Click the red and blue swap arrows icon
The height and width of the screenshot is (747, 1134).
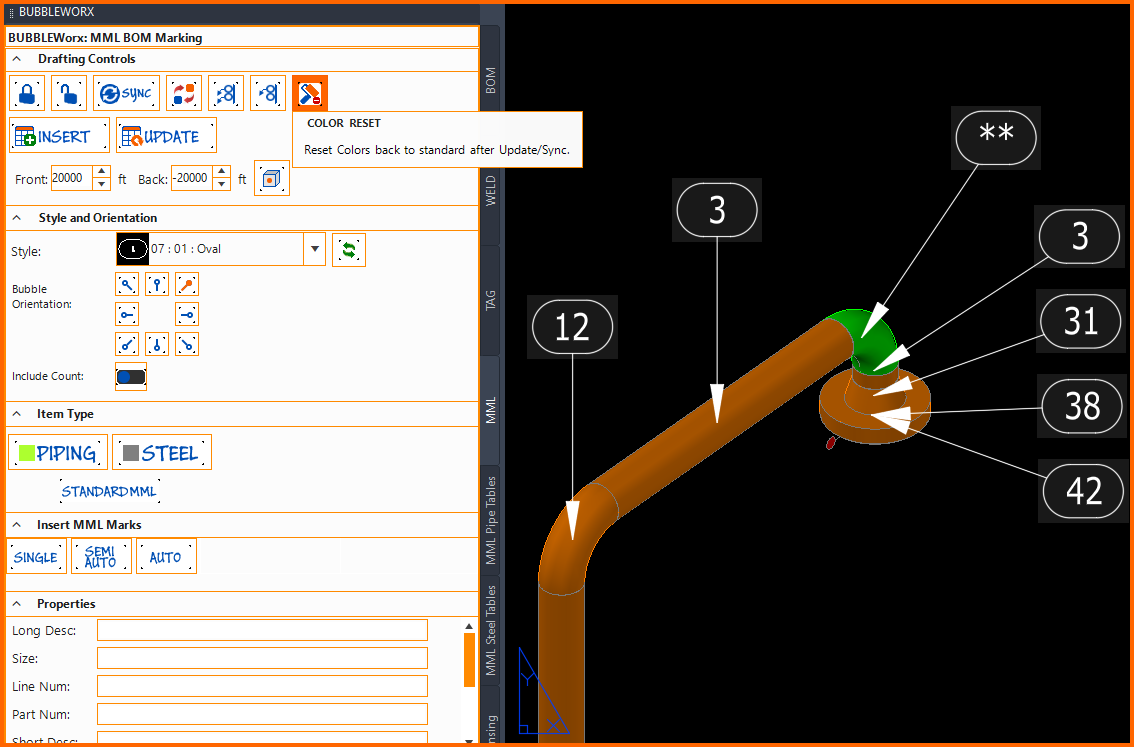click(184, 93)
